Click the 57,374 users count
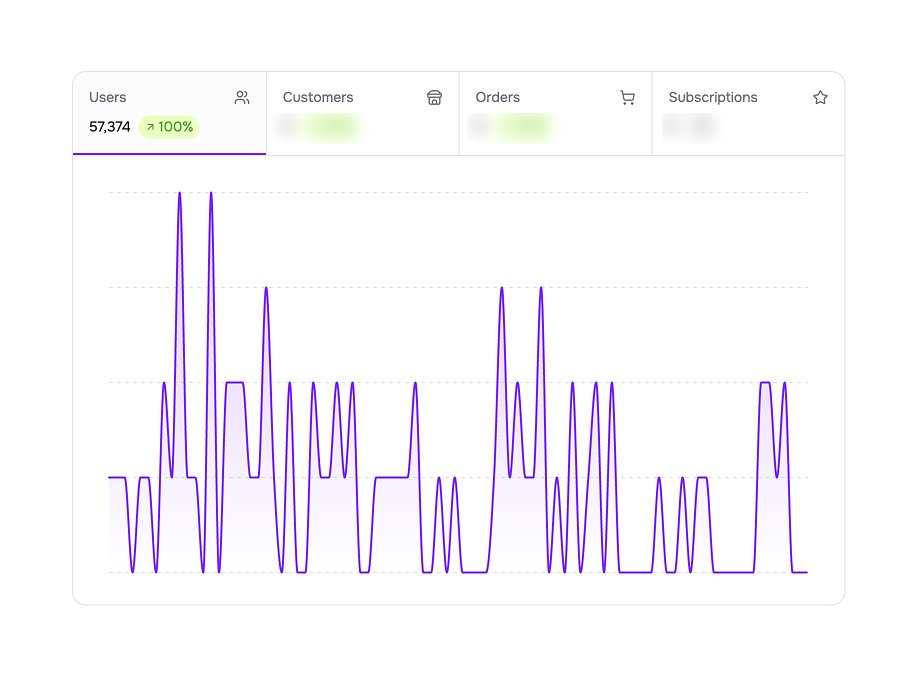The width and height of the screenshot is (920, 692). 110,127
